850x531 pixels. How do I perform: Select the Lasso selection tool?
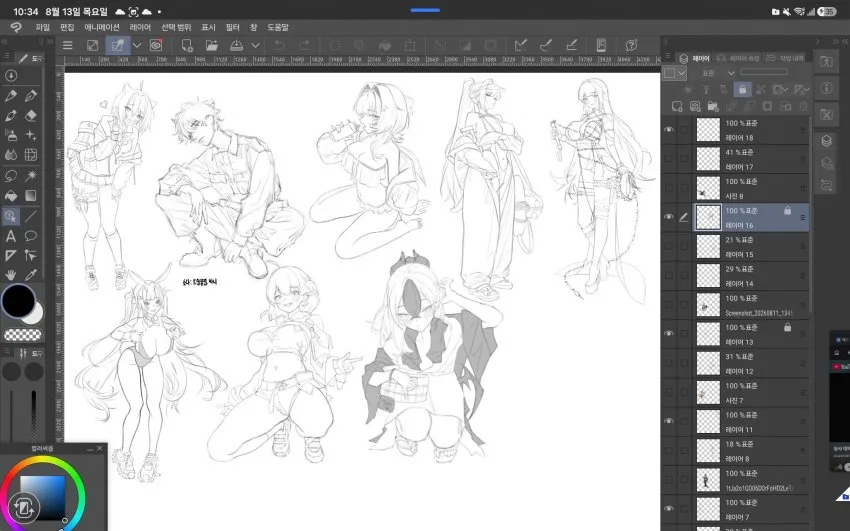click(x=10, y=176)
